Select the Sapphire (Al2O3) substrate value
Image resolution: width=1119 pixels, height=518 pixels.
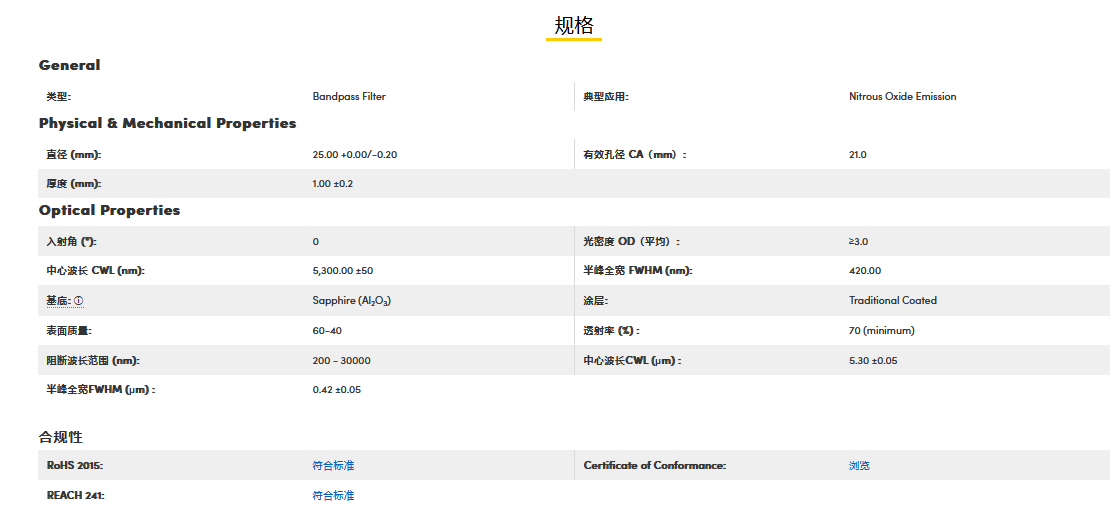click(x=351, y=301)
